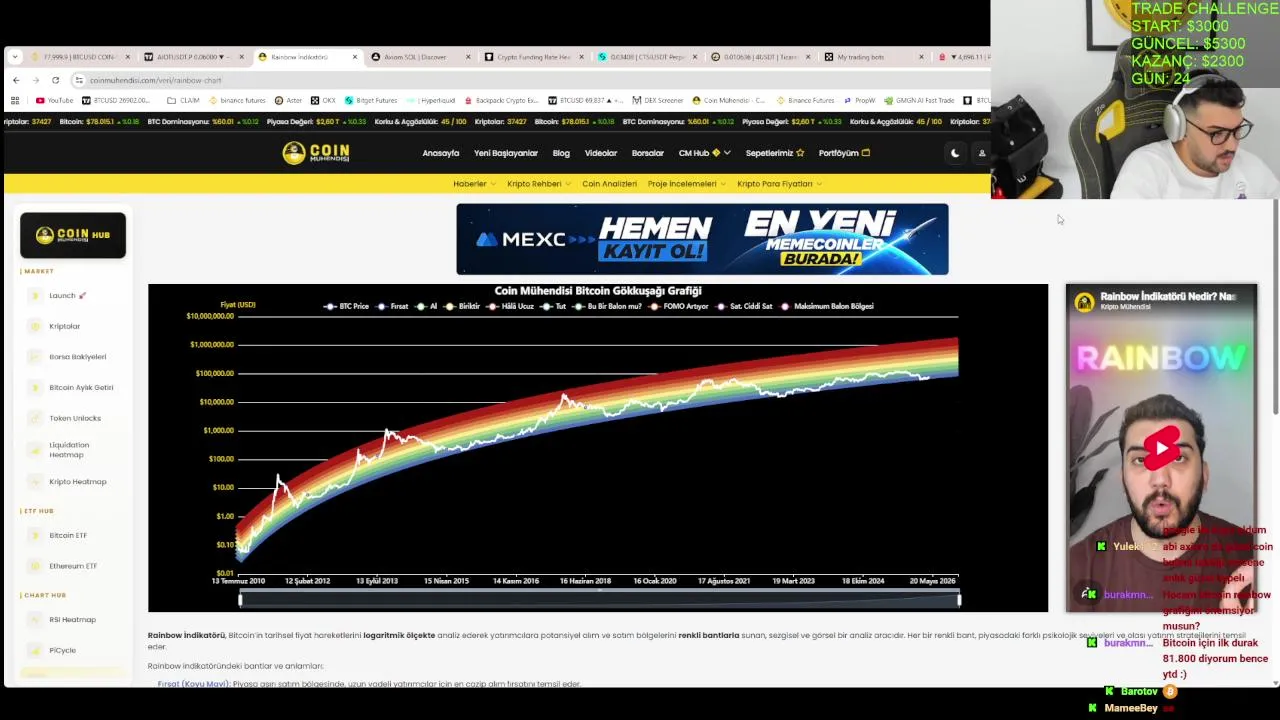This screenshot has height=720, width=1280.
Task: Click the user account icon in header
Action: pos(982,153)
